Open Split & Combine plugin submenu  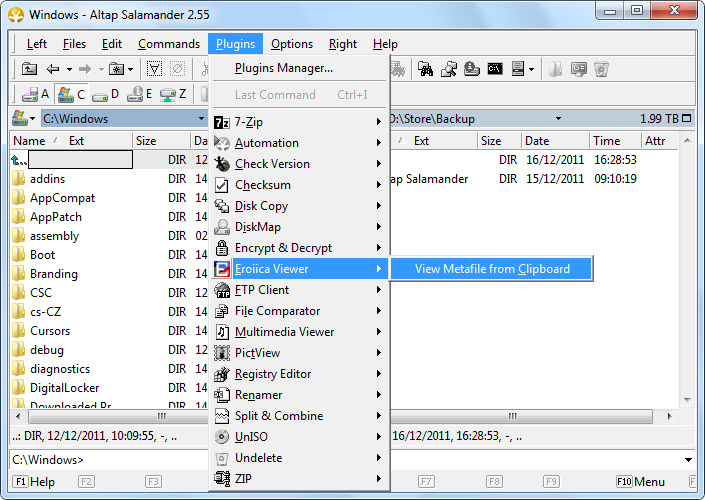(299, 416)
